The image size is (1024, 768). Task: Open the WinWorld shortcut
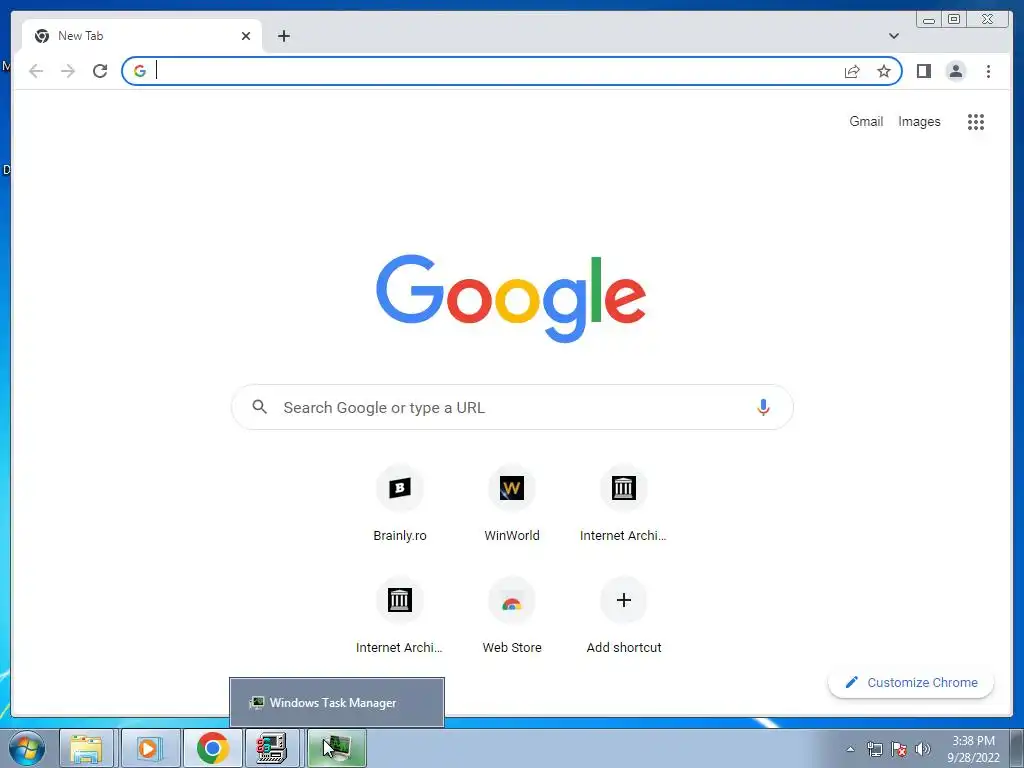pos(512,505)
